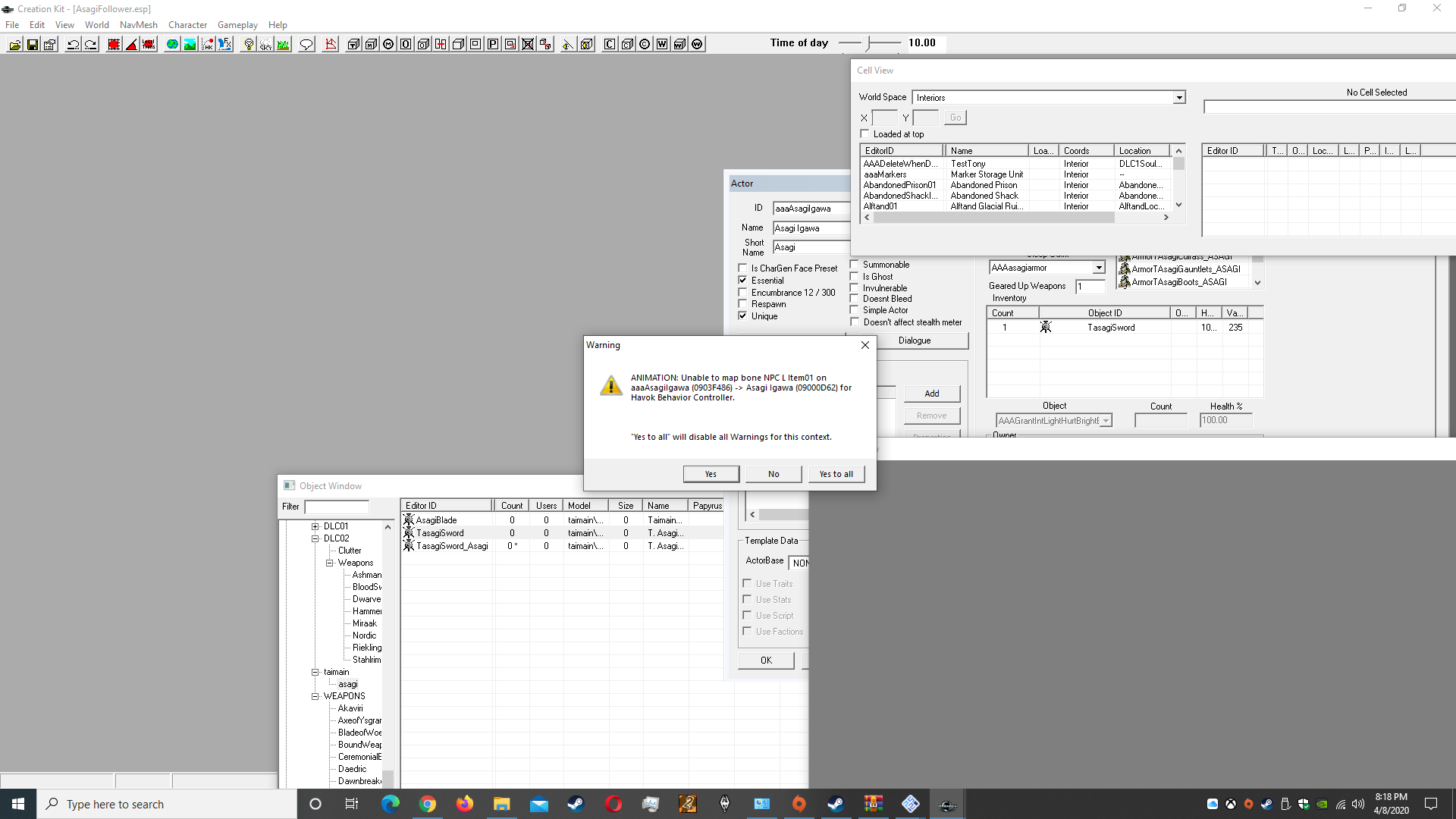Click the Time of day slider
1456x819 pixels.
coord(869,43)
